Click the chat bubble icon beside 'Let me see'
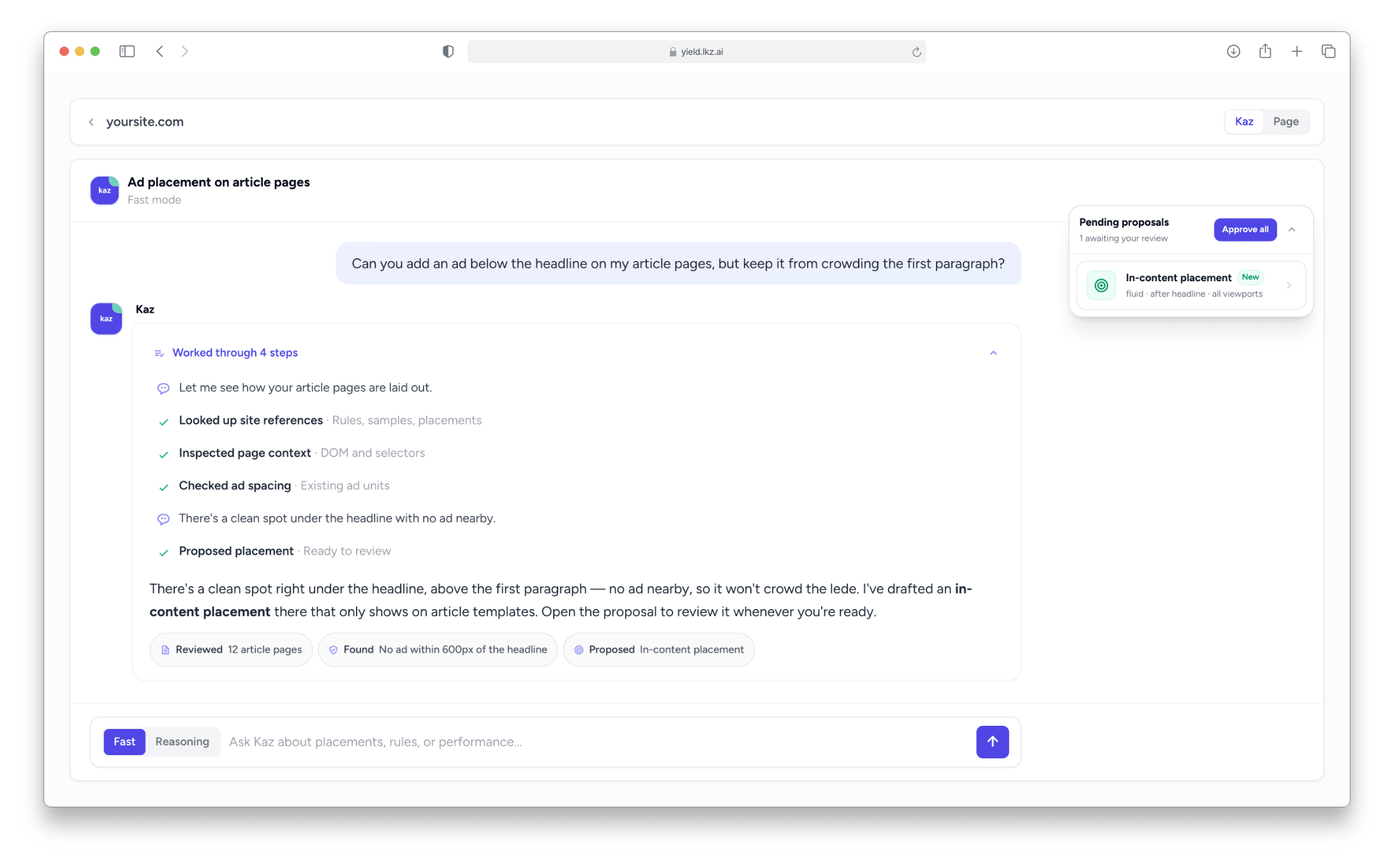The height and width of the screenshot is (868, 1394). coord(163,388)
